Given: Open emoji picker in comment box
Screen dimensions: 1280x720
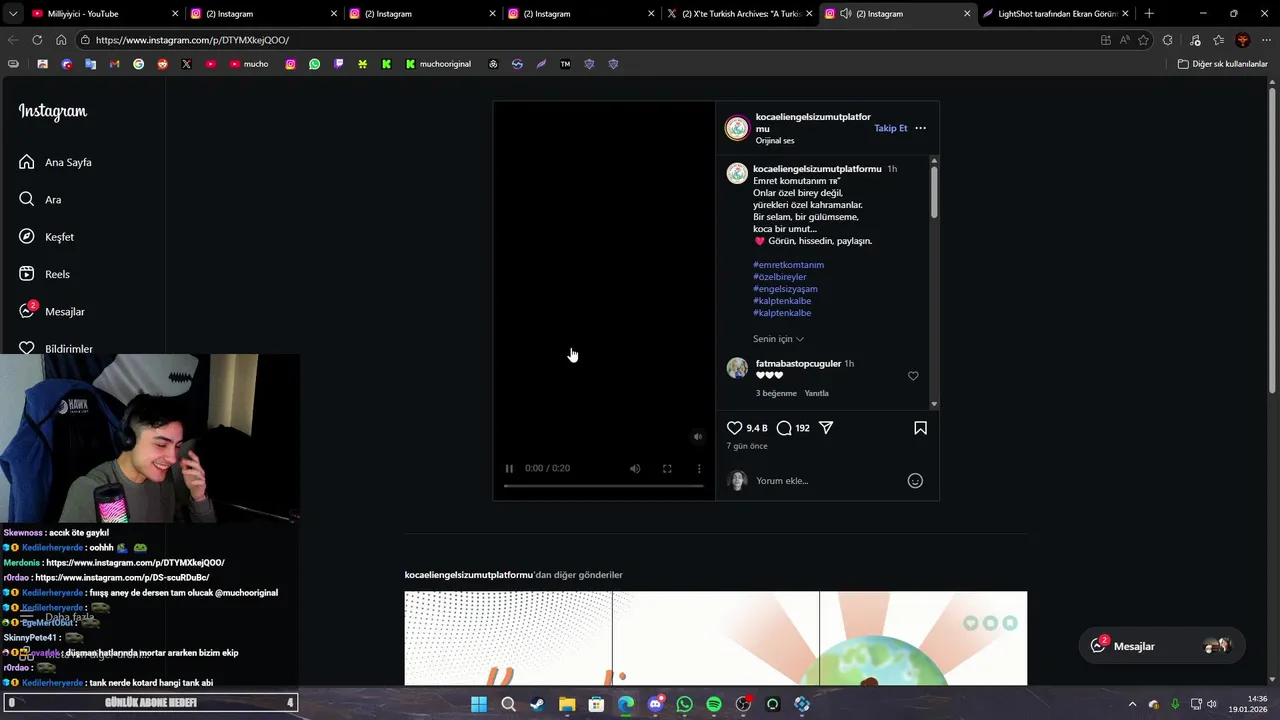Looking at the screenshot, I should pos(915,481).
